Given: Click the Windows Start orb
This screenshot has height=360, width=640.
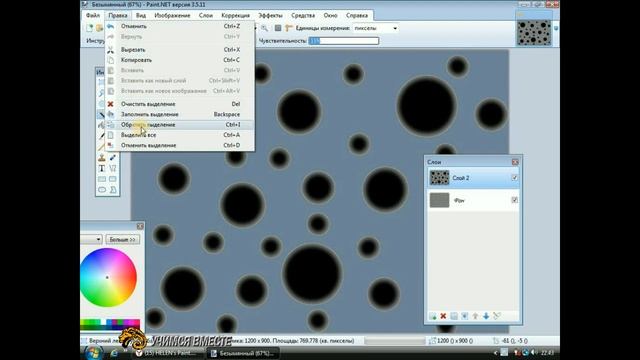Looking at the screenshot, I should pos(93,353).
